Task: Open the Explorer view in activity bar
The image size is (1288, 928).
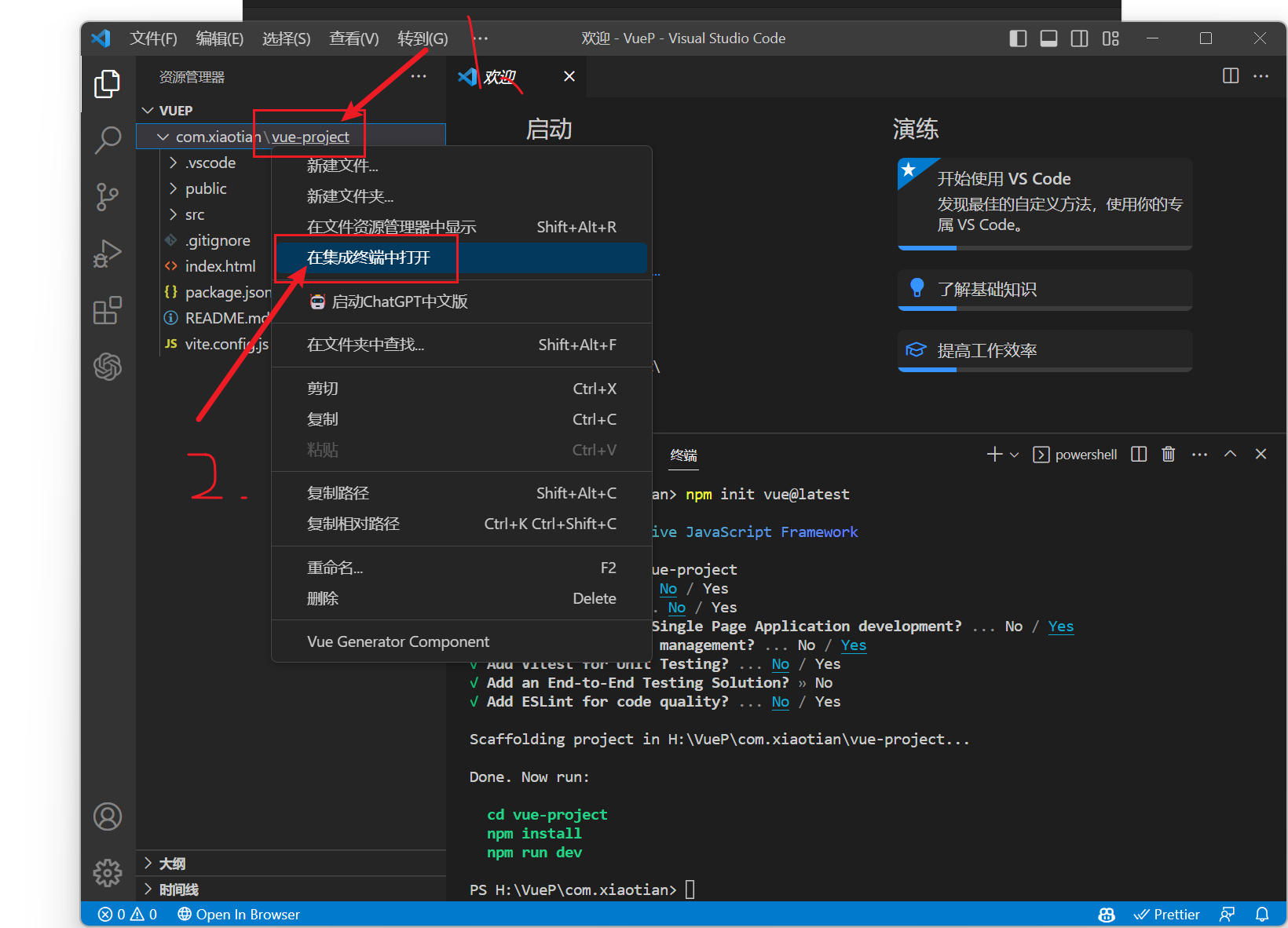Action: pos(108,84)
